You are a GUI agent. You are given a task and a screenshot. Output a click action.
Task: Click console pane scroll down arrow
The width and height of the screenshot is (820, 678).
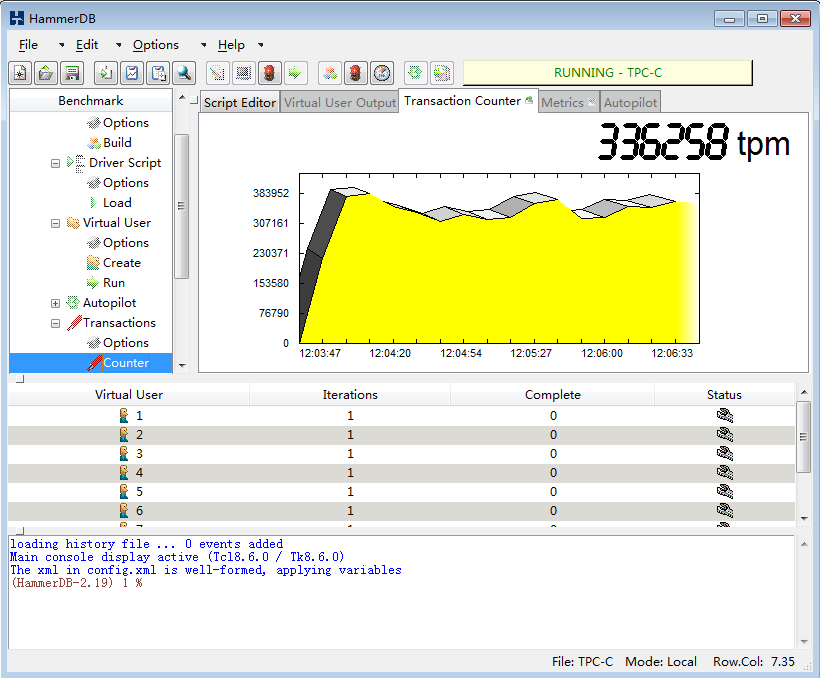click(x=804, y=642)
